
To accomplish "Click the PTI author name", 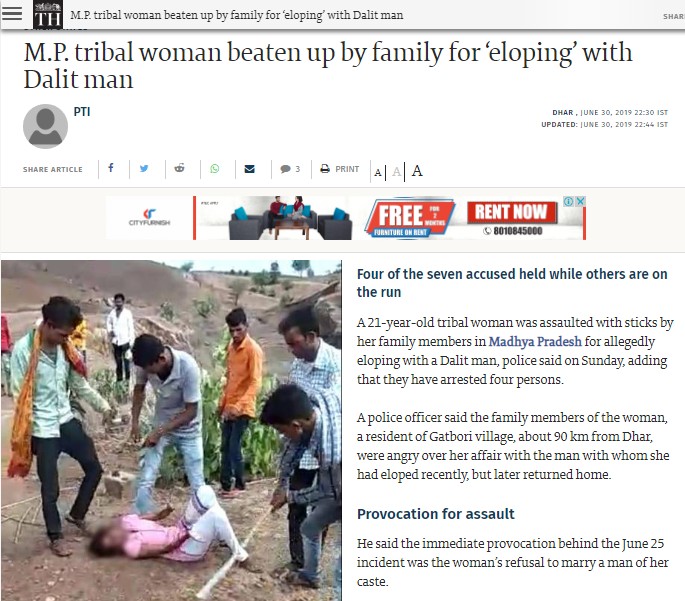I will coord(82,112).
